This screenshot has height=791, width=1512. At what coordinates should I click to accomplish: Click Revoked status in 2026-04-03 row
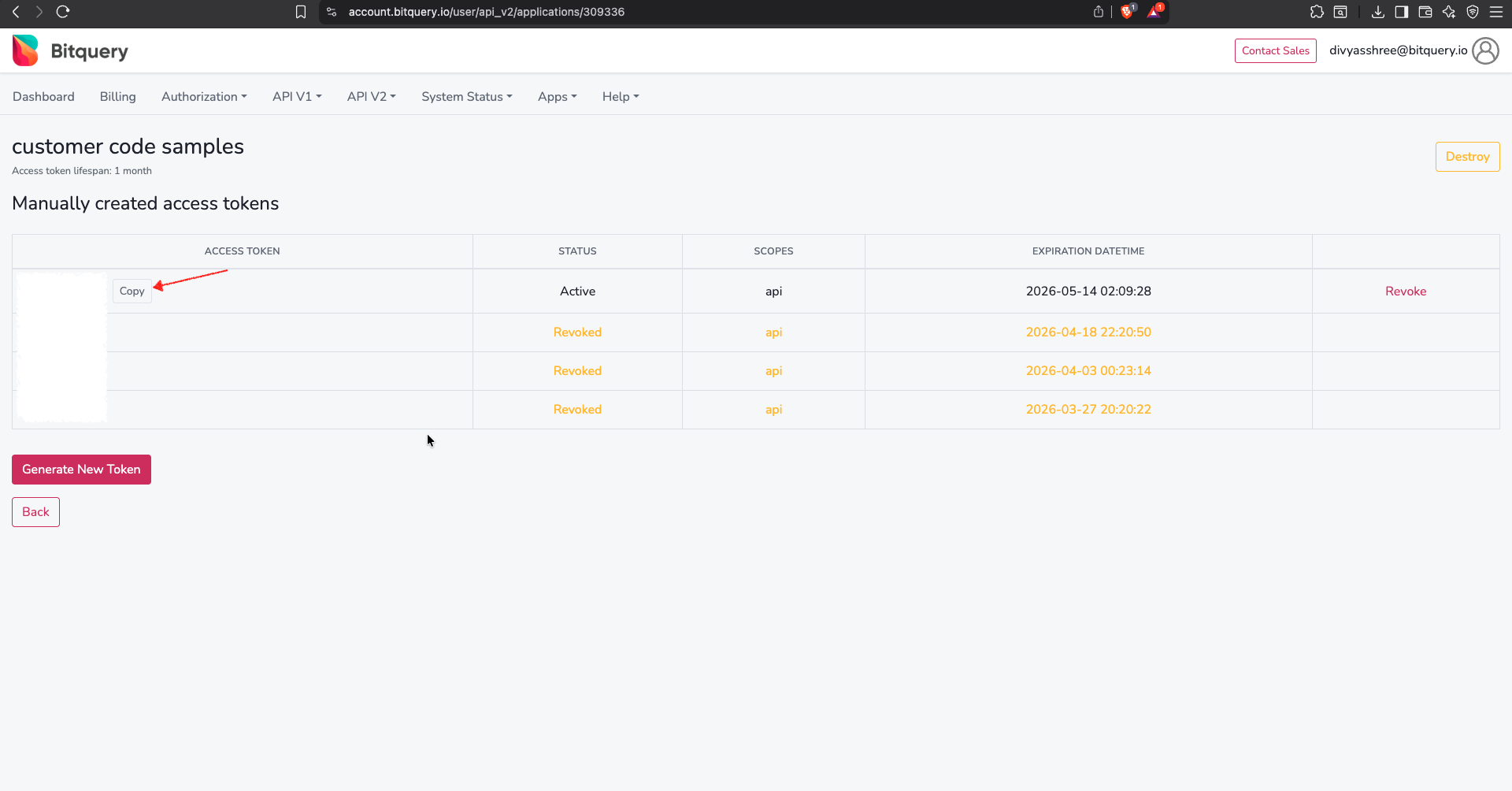pos(577,371)
